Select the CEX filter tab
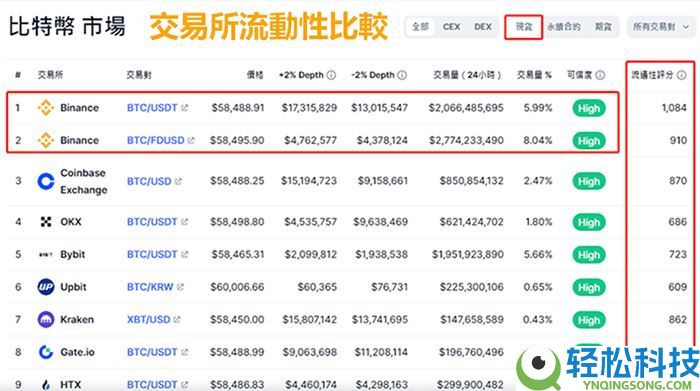 (451, 27)
